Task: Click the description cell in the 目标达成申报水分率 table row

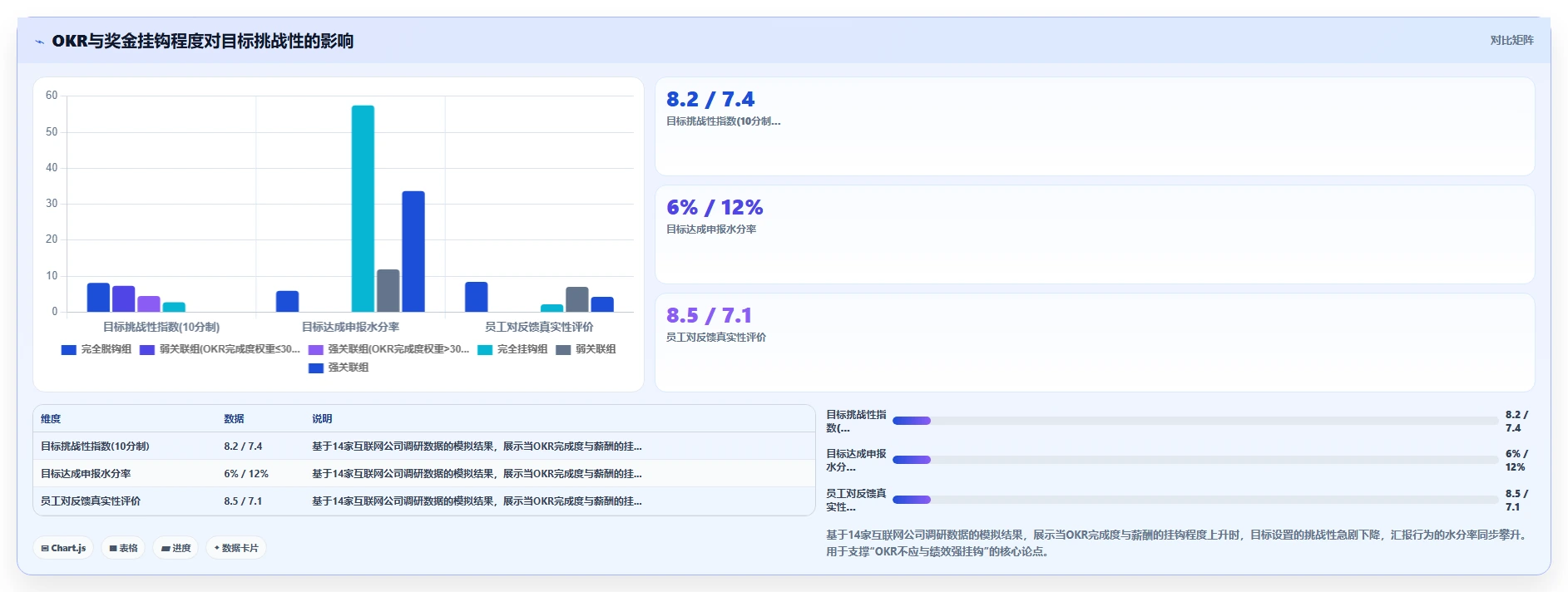Action: [x=477, y=474]
